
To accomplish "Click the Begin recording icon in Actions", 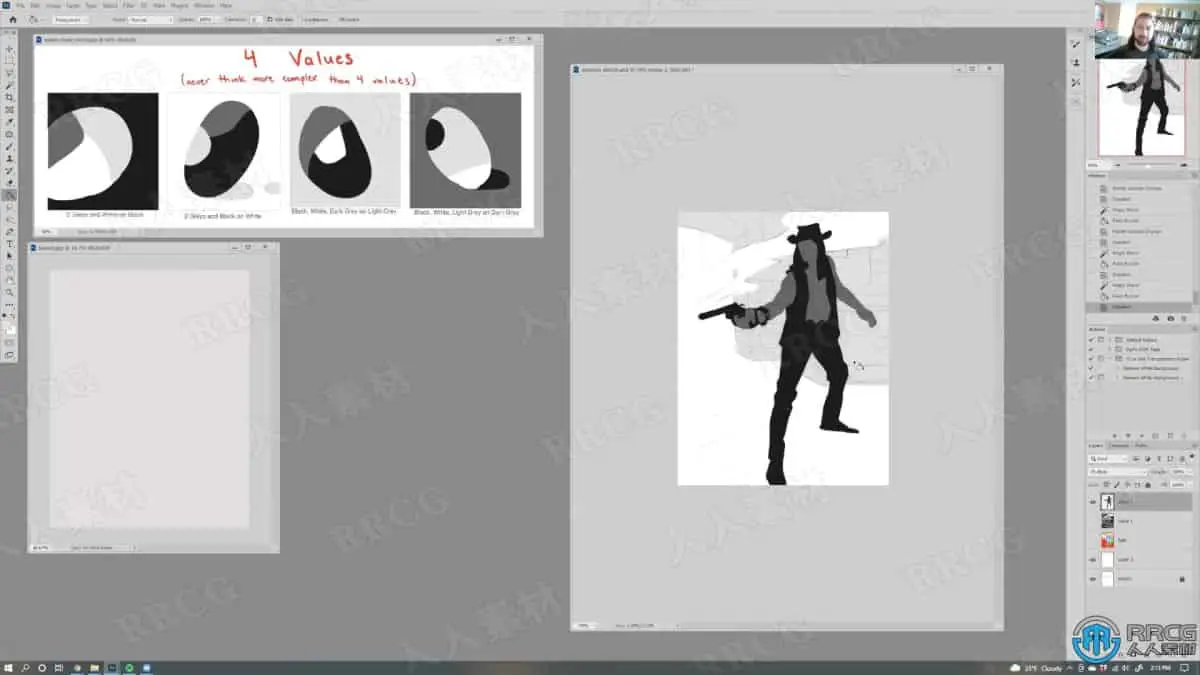I will point(1128,435).
